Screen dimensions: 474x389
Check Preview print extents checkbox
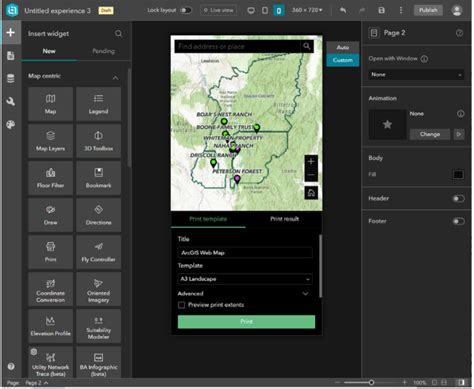182,305
